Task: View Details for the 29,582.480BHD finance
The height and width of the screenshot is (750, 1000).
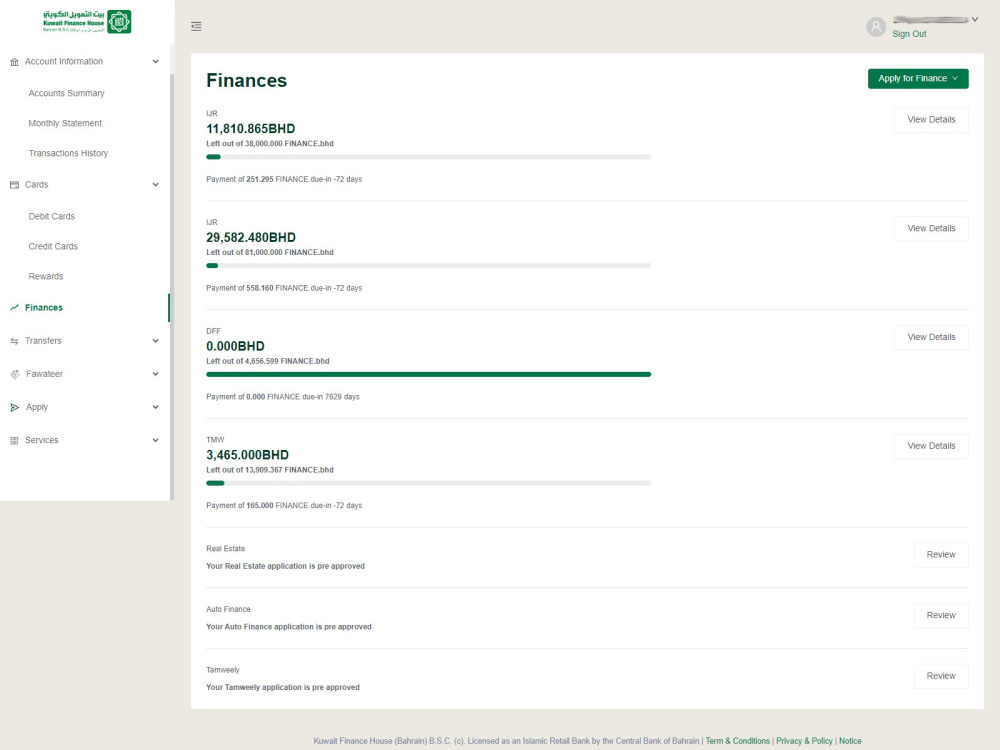Action: [x=931, y=228]
